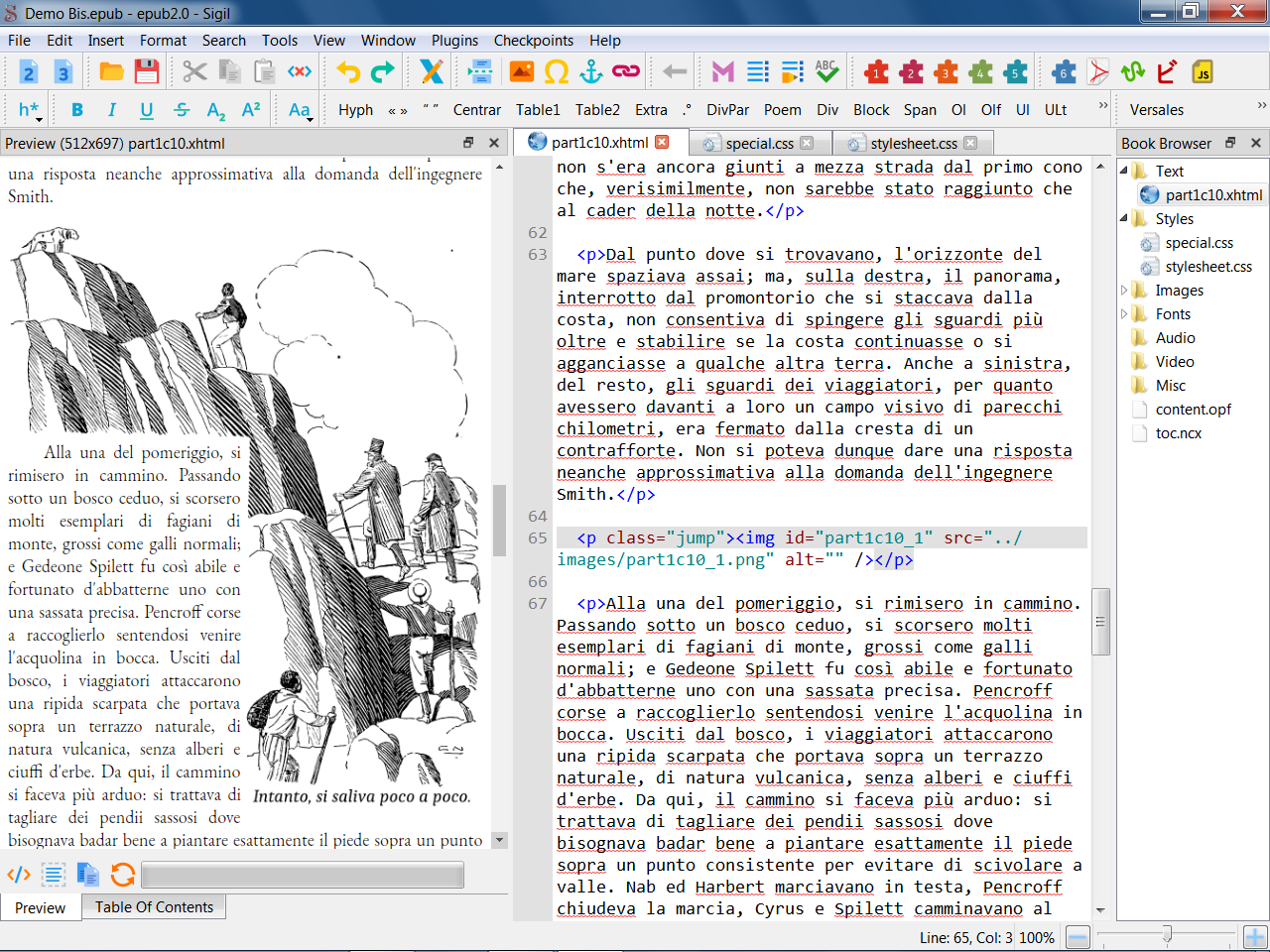Toggle underline formatting
The image size is (1270, 952).
[x=147, y=110]
